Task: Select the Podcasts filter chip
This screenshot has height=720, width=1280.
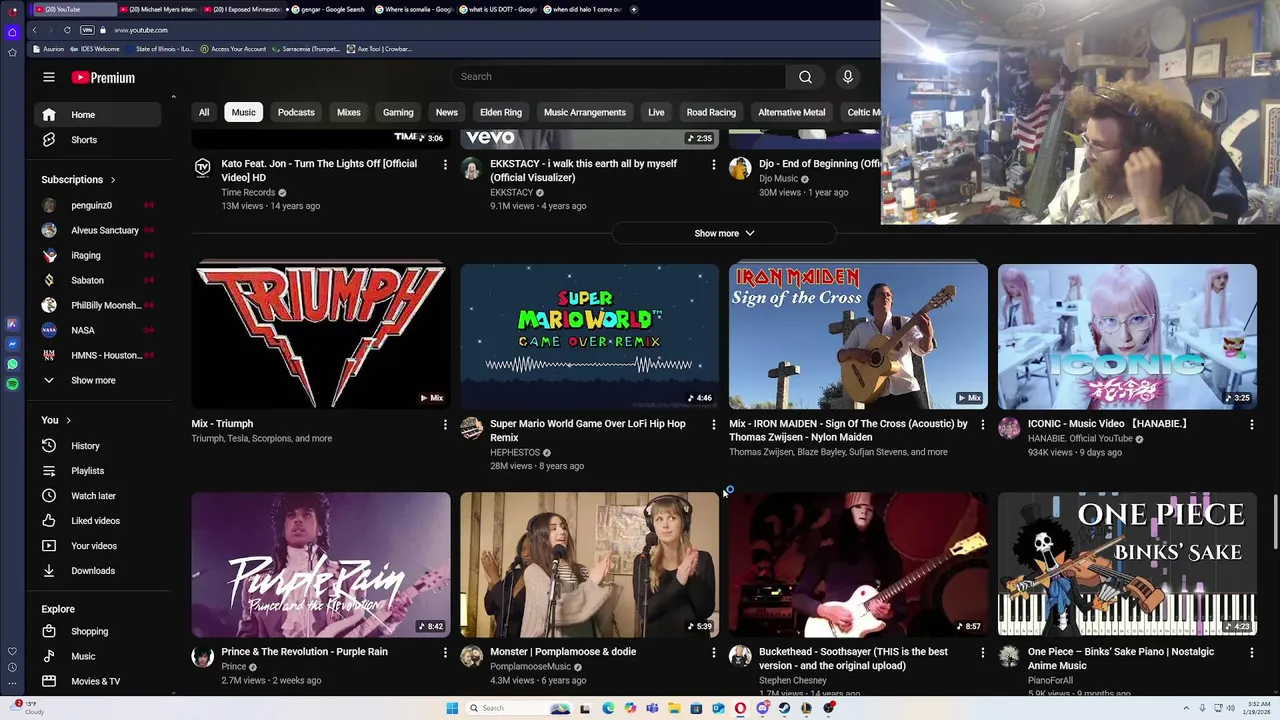Action: (x=296, y=112)
